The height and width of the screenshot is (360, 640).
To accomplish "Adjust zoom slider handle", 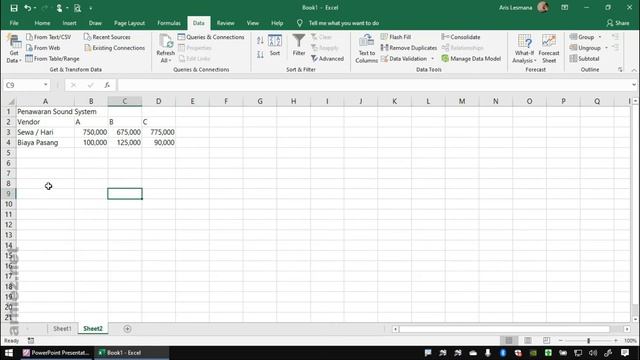I will point(588,340).
